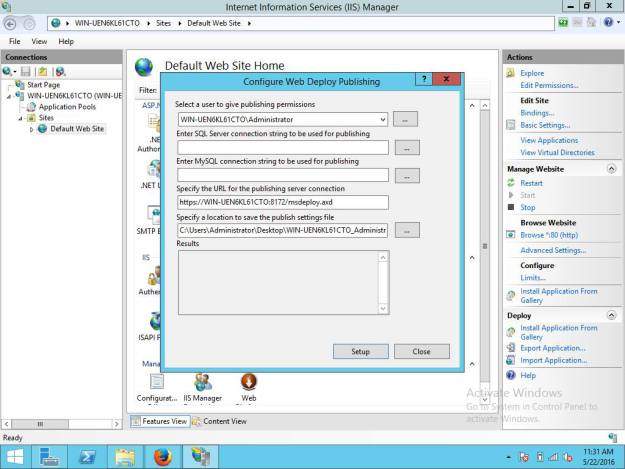
Task: Select Application Pools tree item
Action: (67, 107)
